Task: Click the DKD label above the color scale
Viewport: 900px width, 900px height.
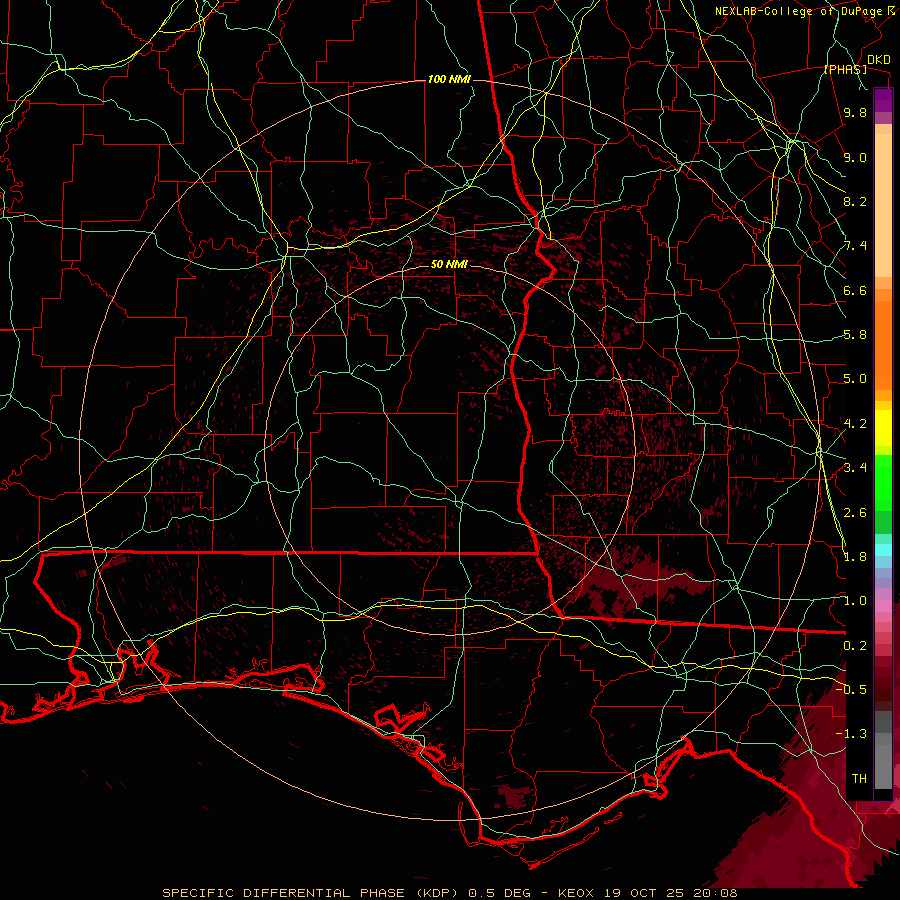Action: pyautogui.click(x=879, y=60)
